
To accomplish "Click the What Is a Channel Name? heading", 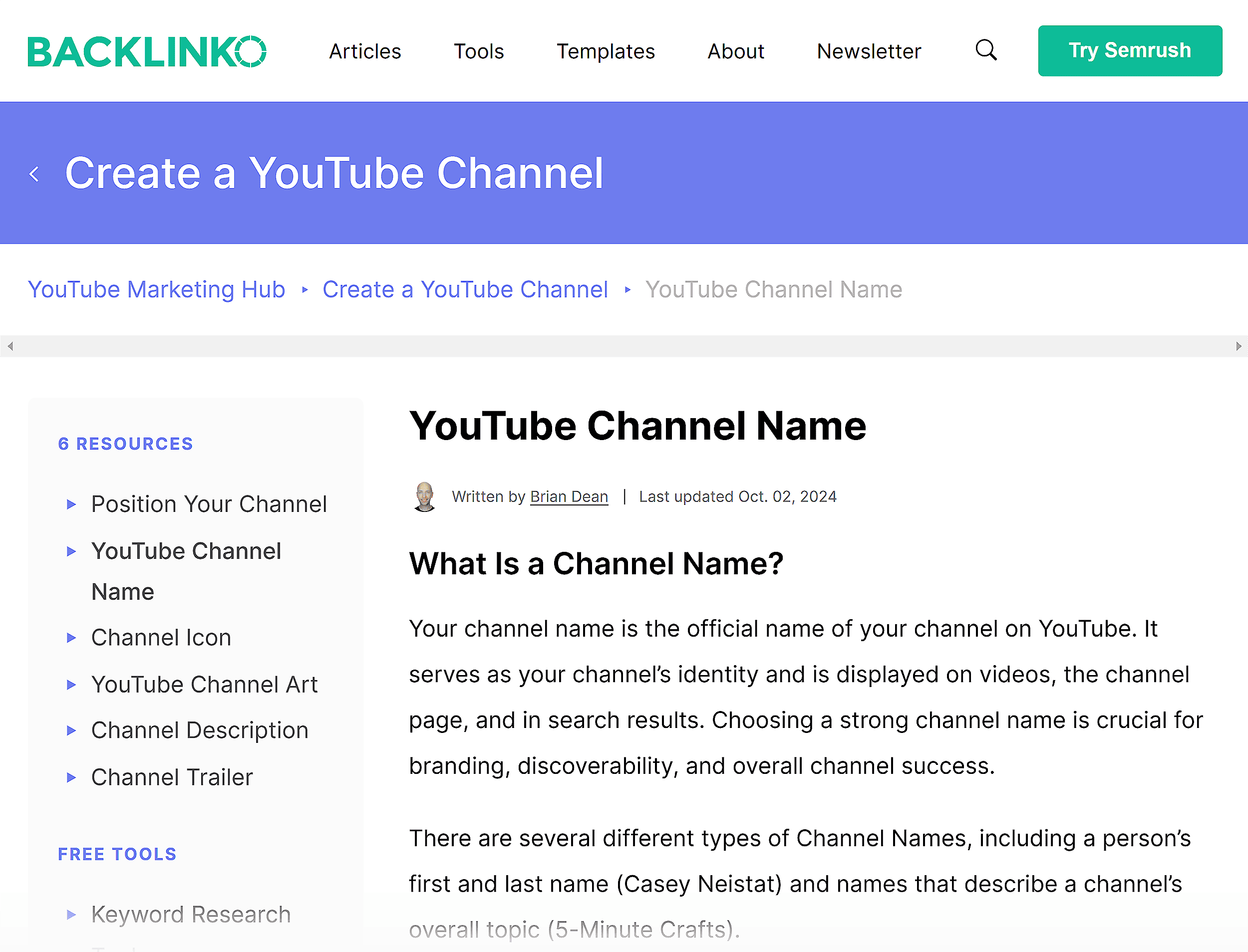I will tap(596, 564).
